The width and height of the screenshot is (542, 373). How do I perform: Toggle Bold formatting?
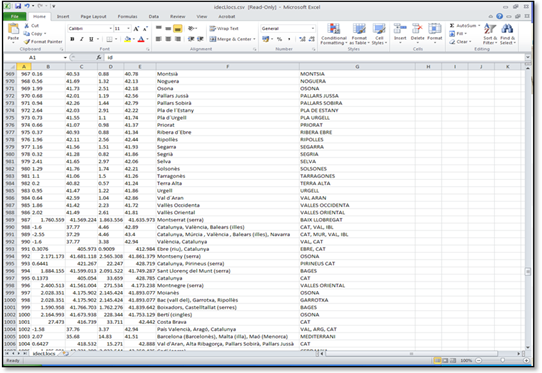pos(72,39)
